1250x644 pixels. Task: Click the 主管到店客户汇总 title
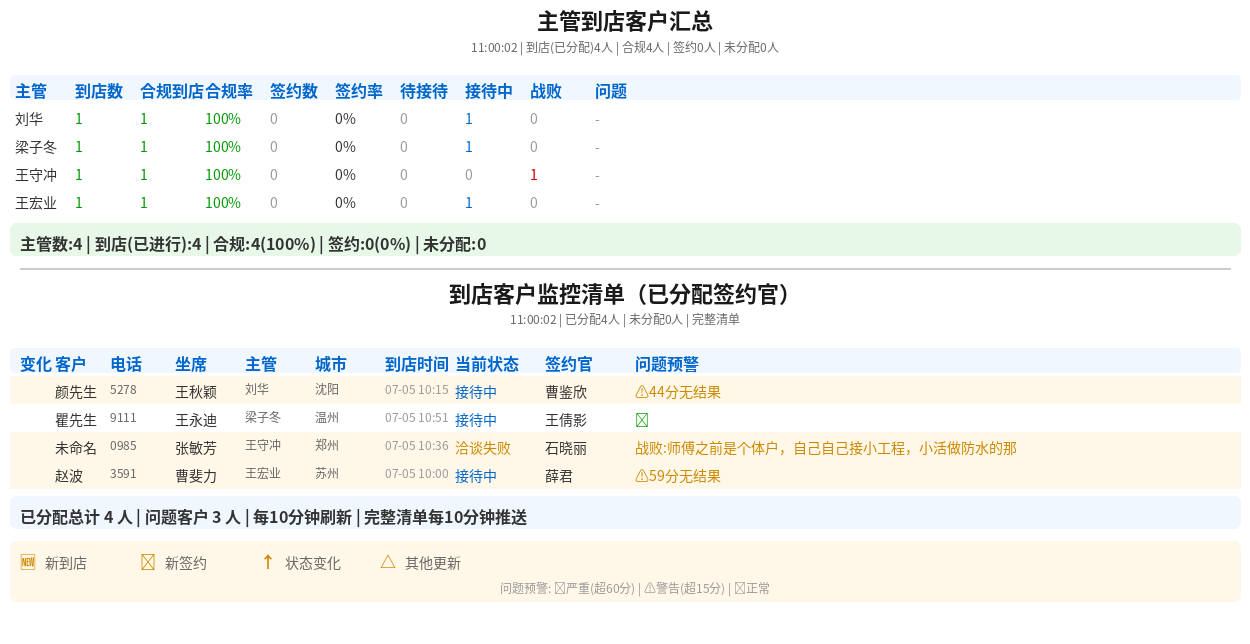click(625, 22)
